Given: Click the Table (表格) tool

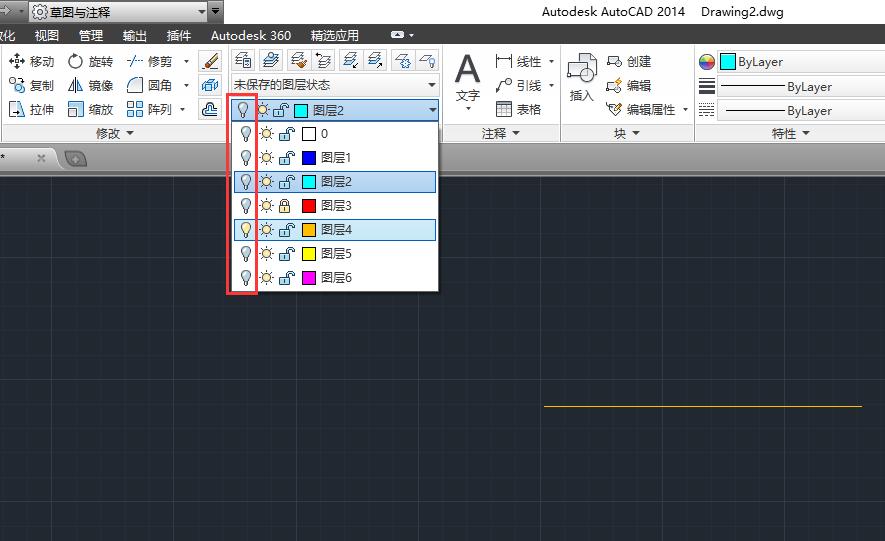Looking at the screenshot, I should pyautogui.click(x=518, y=109).
